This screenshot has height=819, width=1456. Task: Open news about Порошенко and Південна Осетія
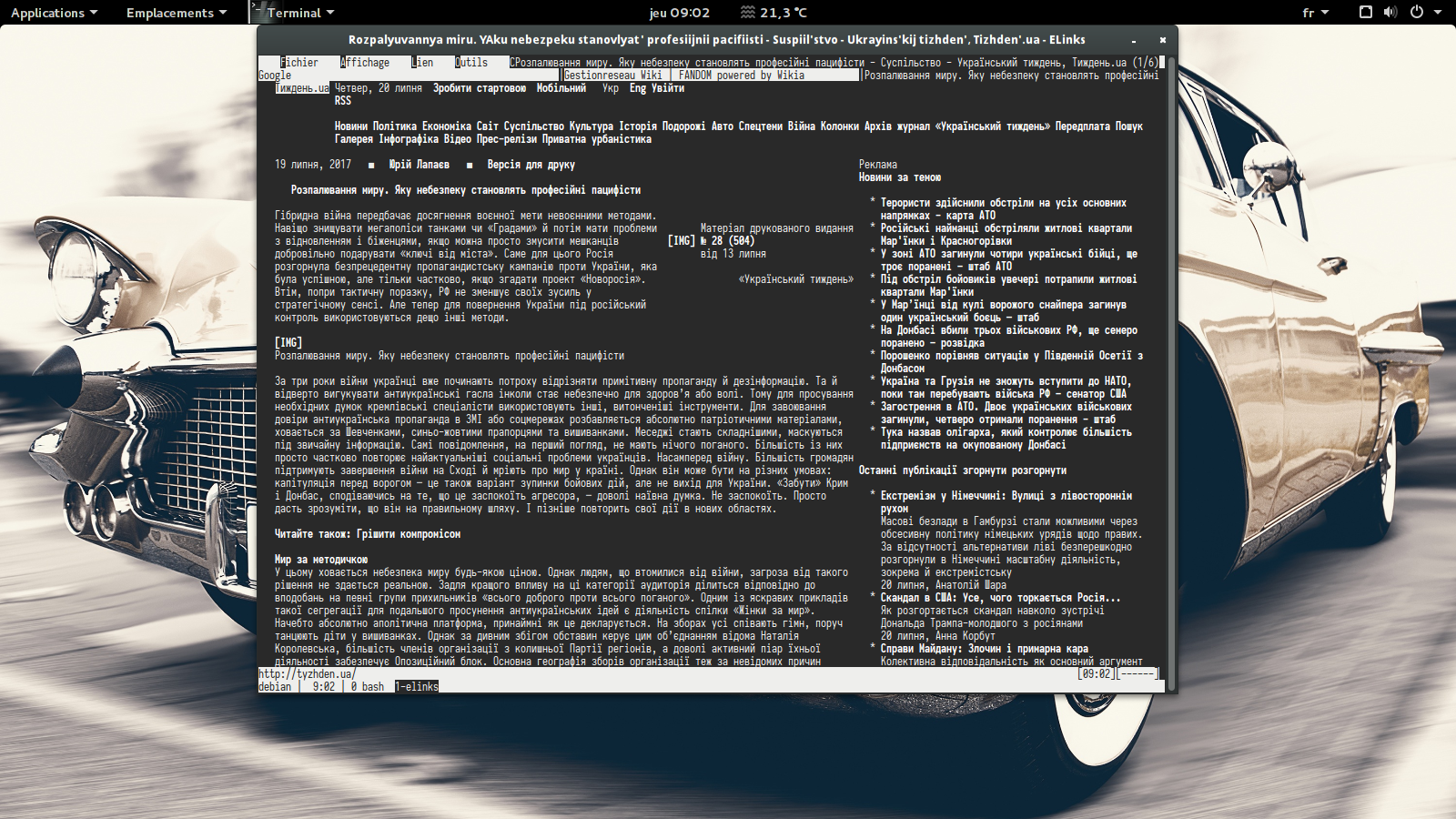(1012, 362)
